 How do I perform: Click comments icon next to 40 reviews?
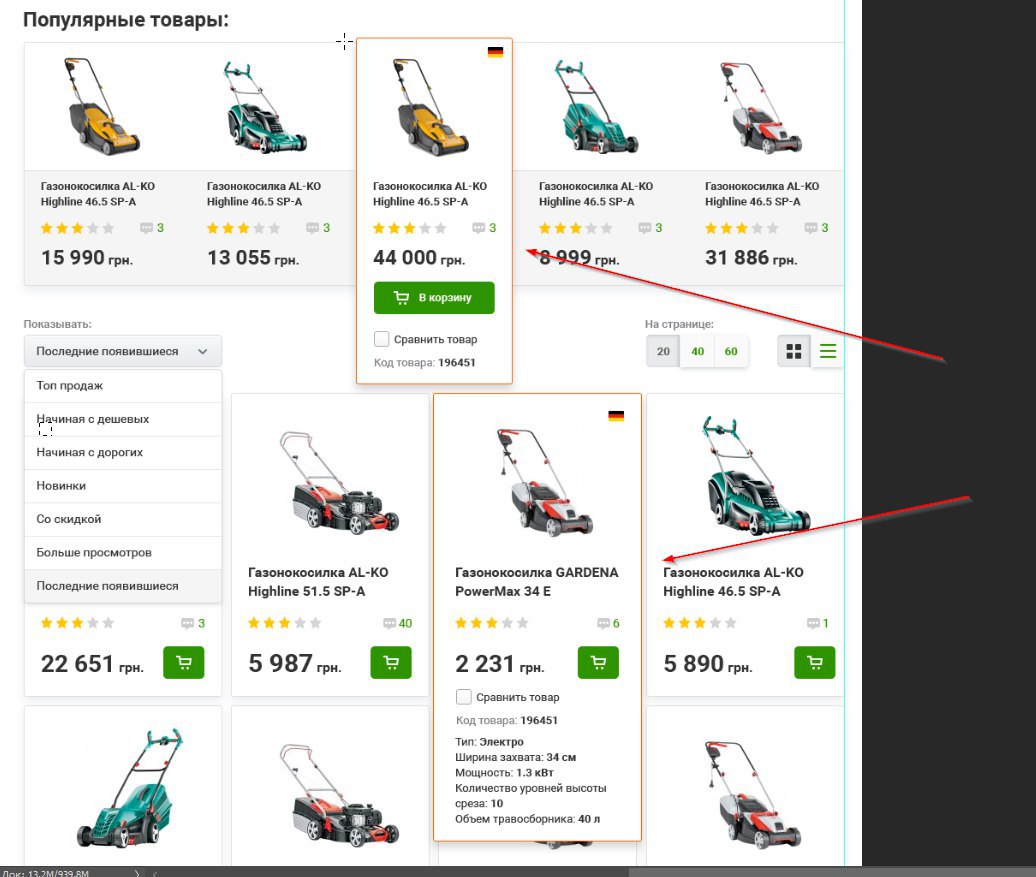pyautogui.click(x=389, y=623)
